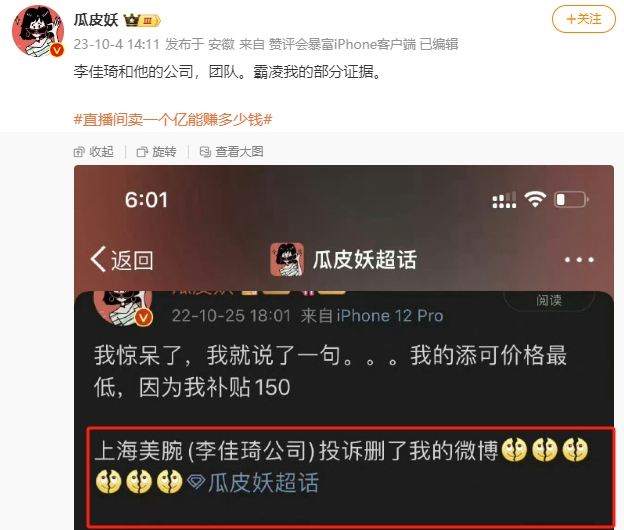
Task: Open hashtag 直播间卖一个亿能赚多少钱
Action: [173, 119]
